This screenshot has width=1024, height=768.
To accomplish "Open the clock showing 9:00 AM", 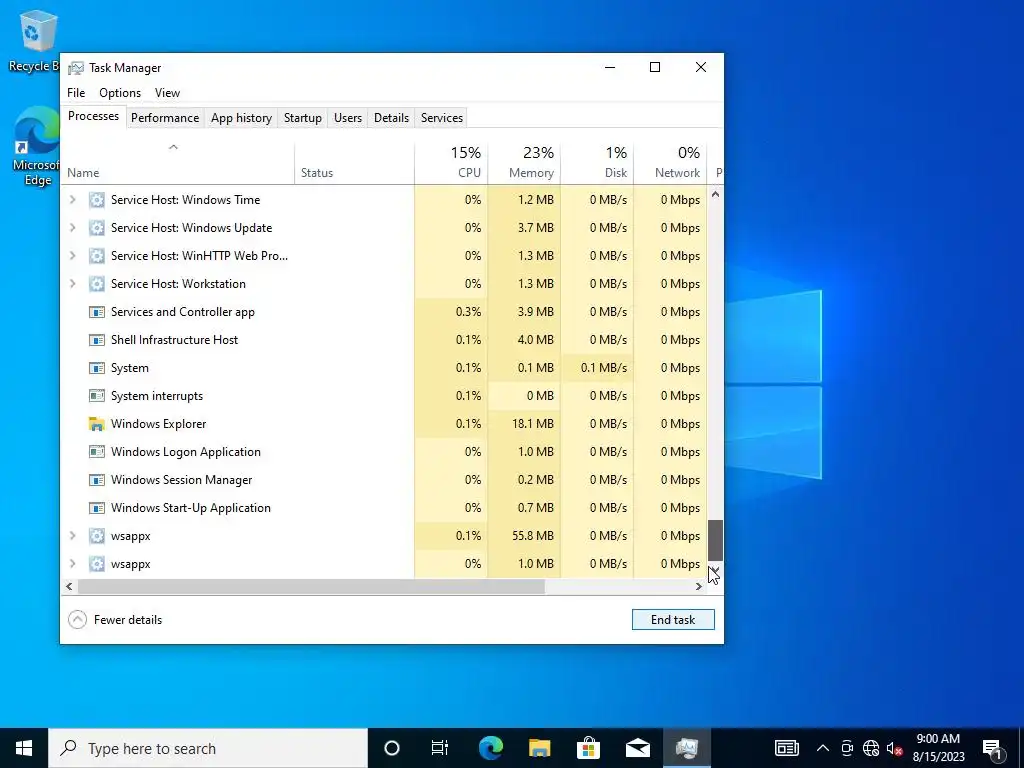I will [938, 748].
